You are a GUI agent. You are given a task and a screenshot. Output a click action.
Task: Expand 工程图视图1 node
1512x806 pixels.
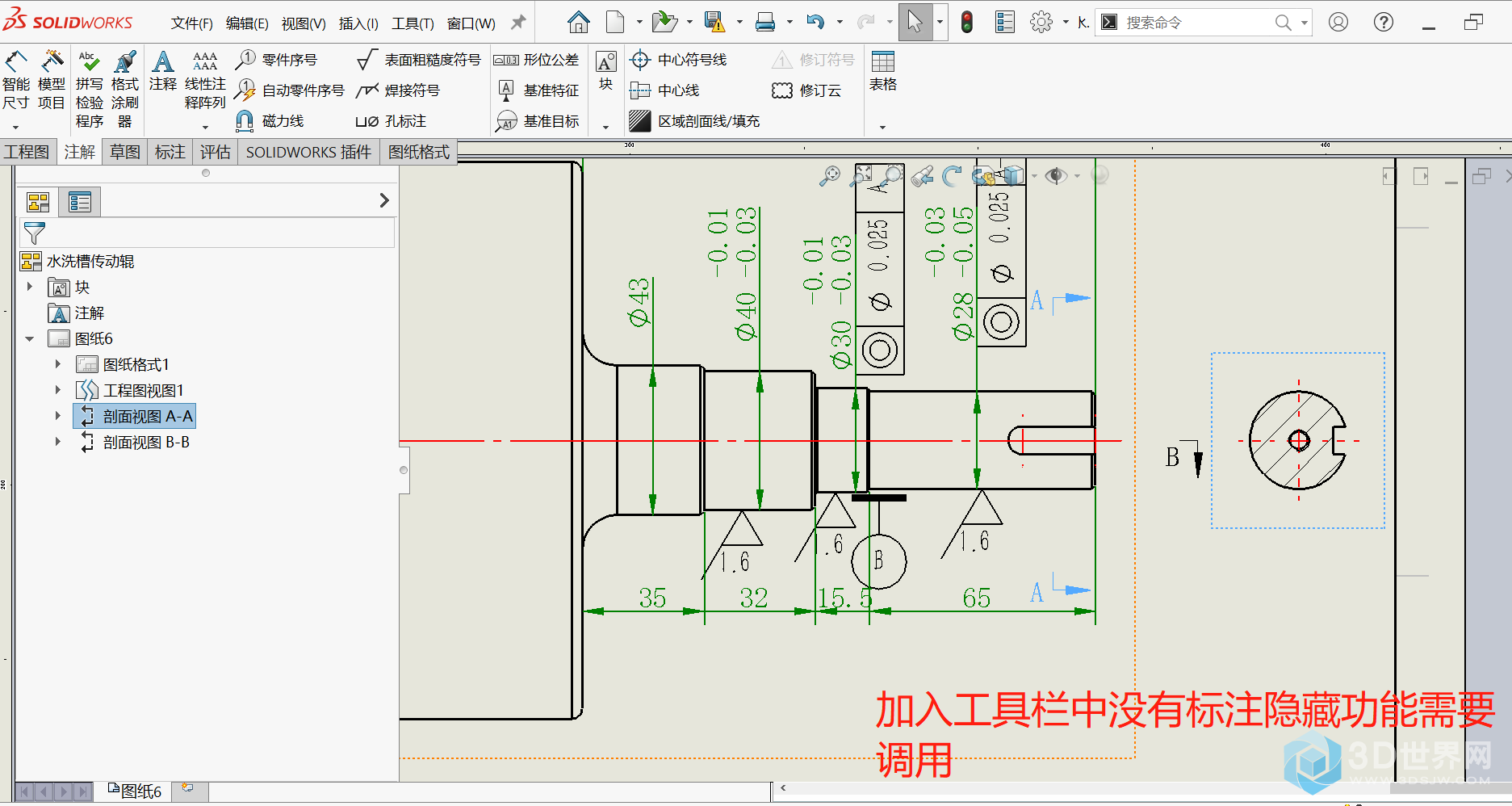[x=57, y=390]
